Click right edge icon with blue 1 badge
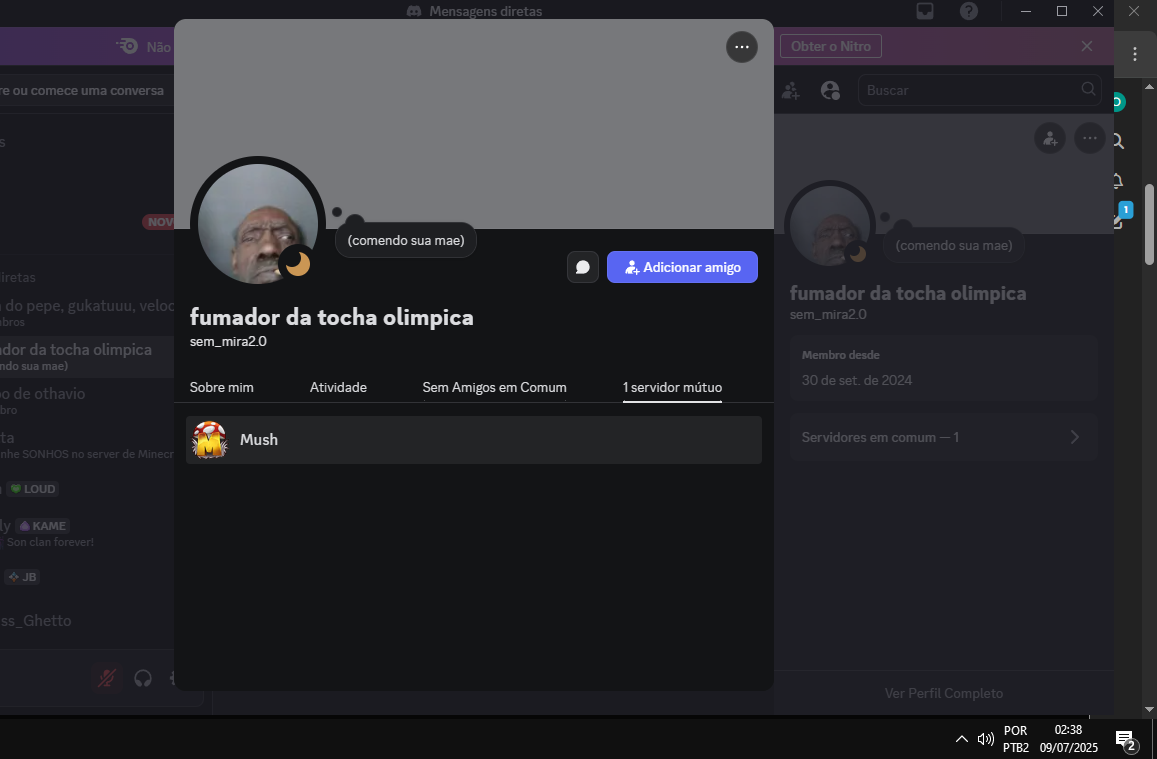Viewport: 1157px width, 759px height. coord(1122,215)
